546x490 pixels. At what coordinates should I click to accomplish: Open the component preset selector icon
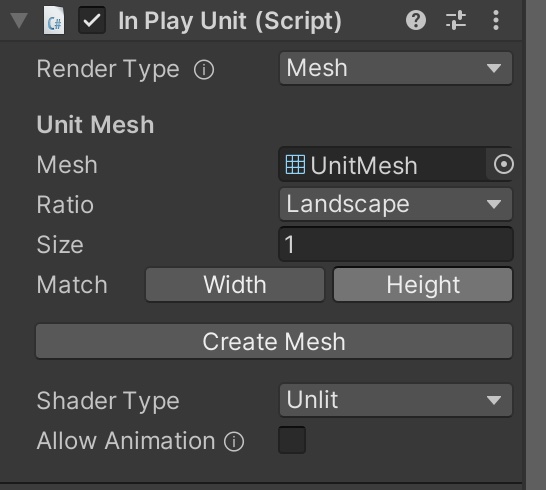tap(456, 20)
